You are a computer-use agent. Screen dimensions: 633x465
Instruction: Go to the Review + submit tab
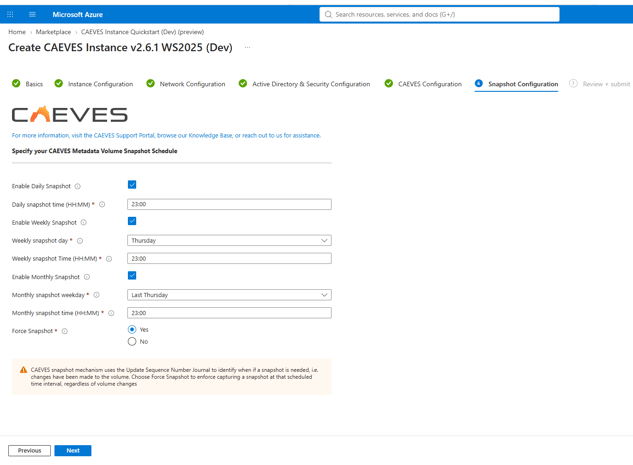click(x=606, y=84)
